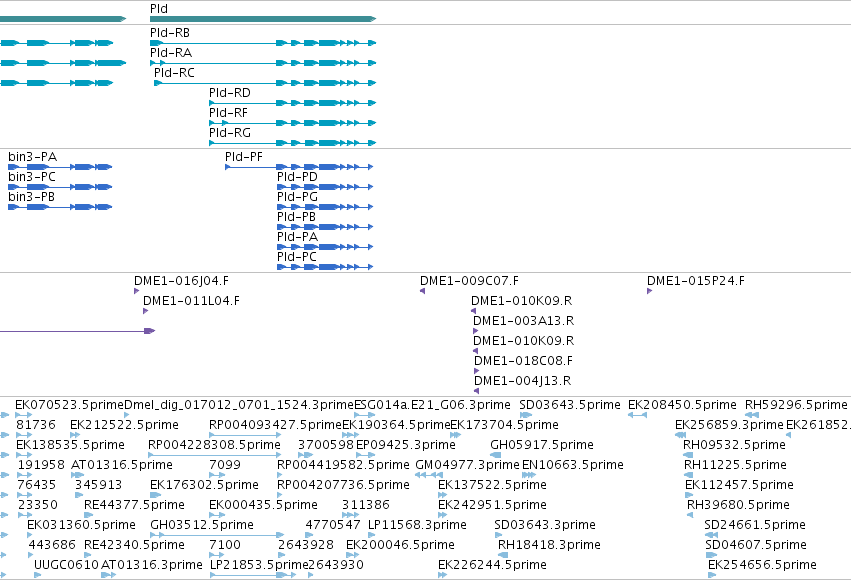Click the EK190364.5prime EST label
Viewport: 851px width, 580px height.
[396, 425]
